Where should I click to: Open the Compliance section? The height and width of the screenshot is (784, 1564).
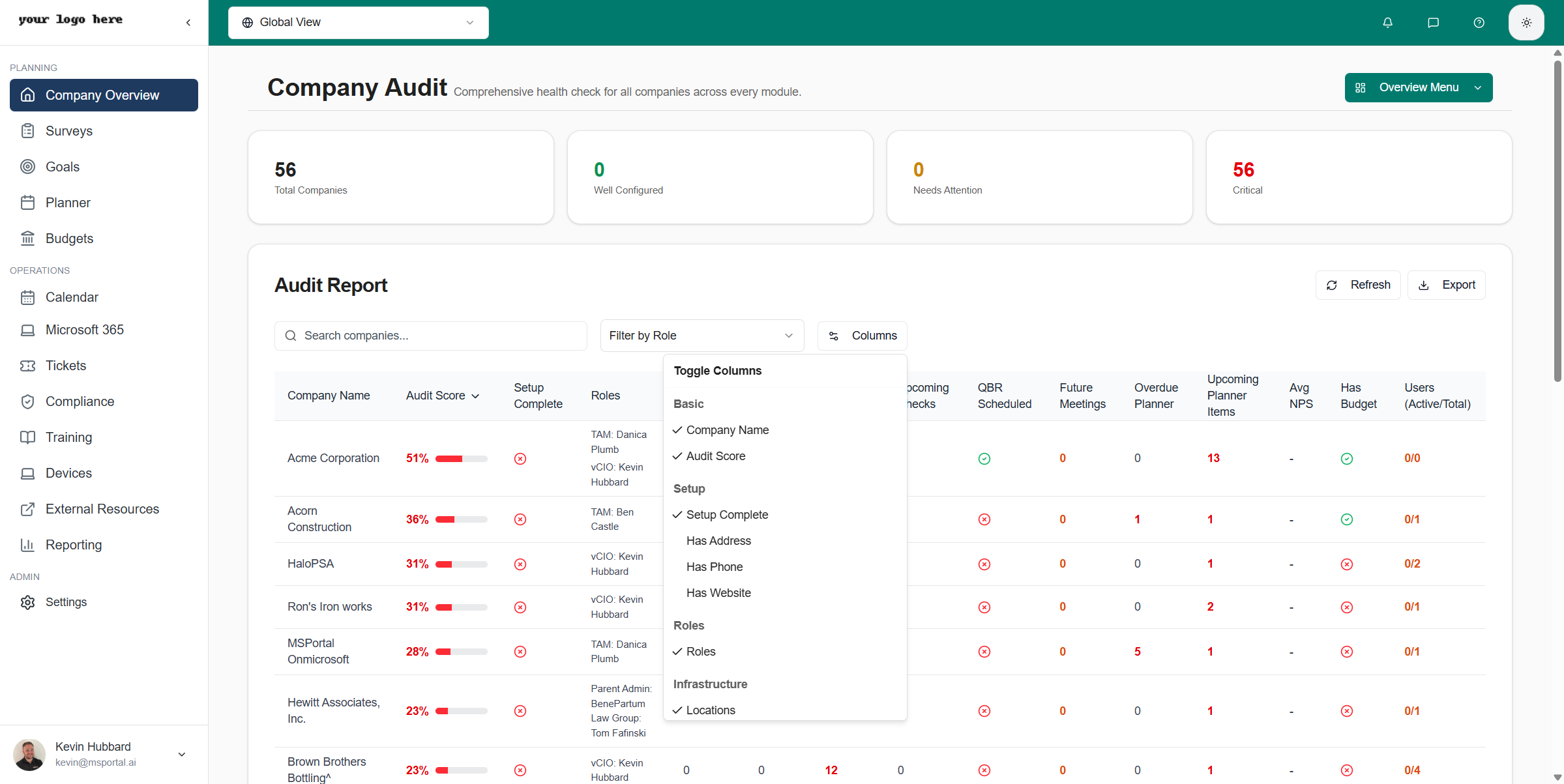tap(80, 401)
